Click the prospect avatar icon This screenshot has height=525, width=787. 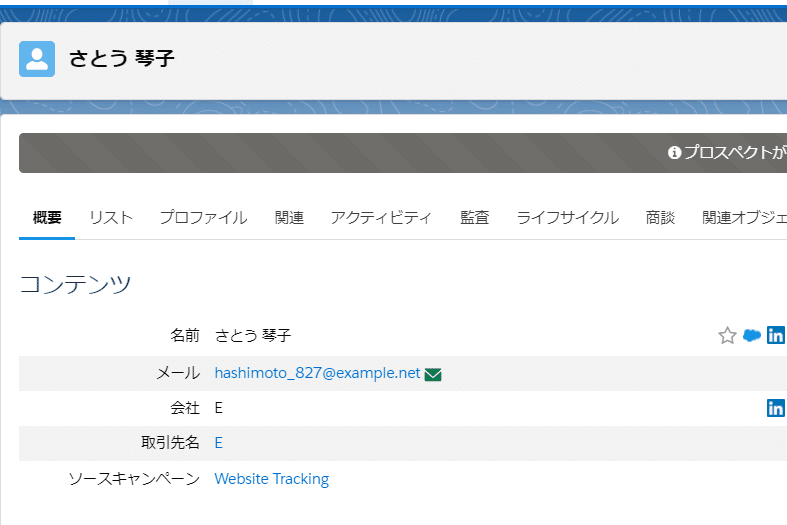pos(37,59)
